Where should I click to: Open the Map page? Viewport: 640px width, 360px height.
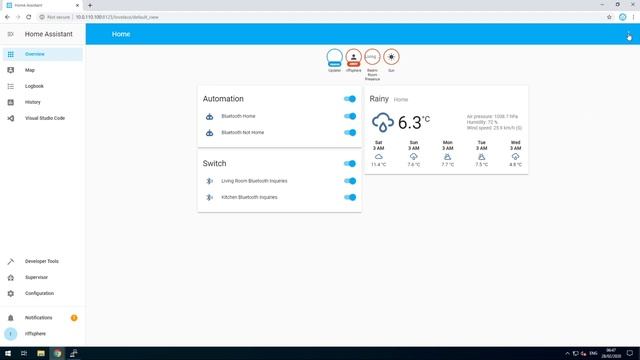pyautogui.click(x=43, y=70)
